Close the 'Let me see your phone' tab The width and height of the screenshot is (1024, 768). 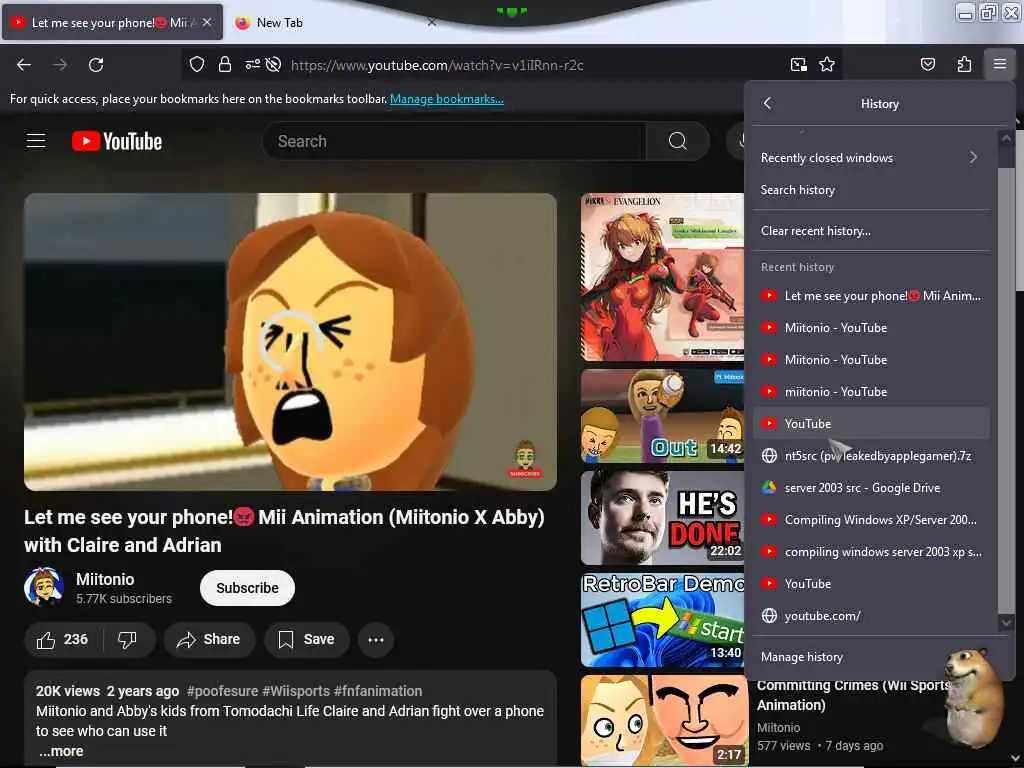pyautogui.click(x=206, y=22)
